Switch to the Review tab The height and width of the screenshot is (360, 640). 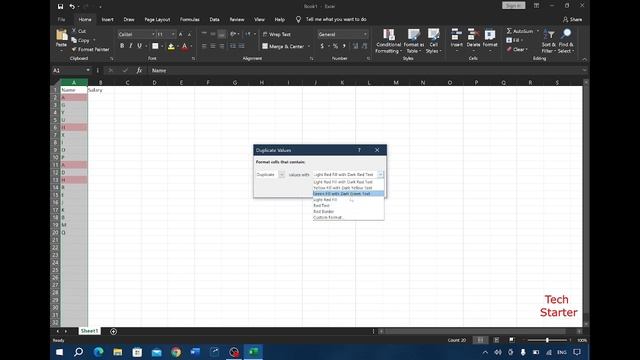coord(237,19)
